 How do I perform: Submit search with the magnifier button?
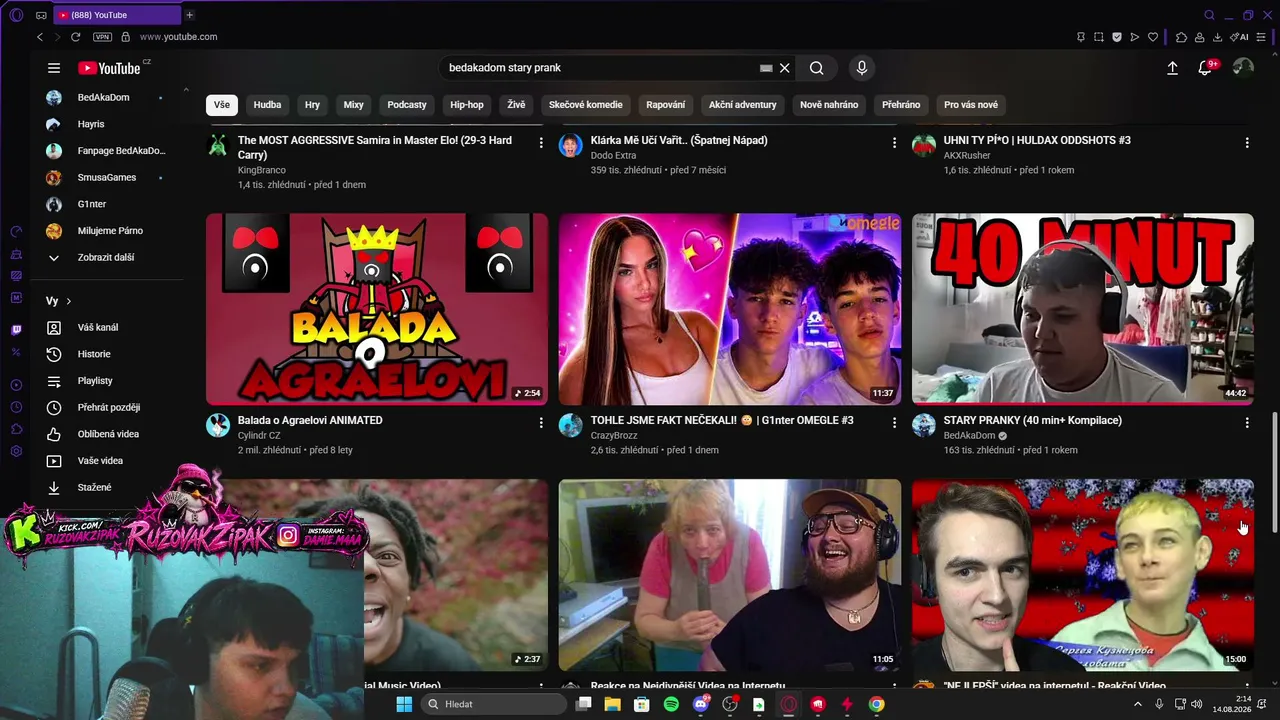click(x=817, y=68)
